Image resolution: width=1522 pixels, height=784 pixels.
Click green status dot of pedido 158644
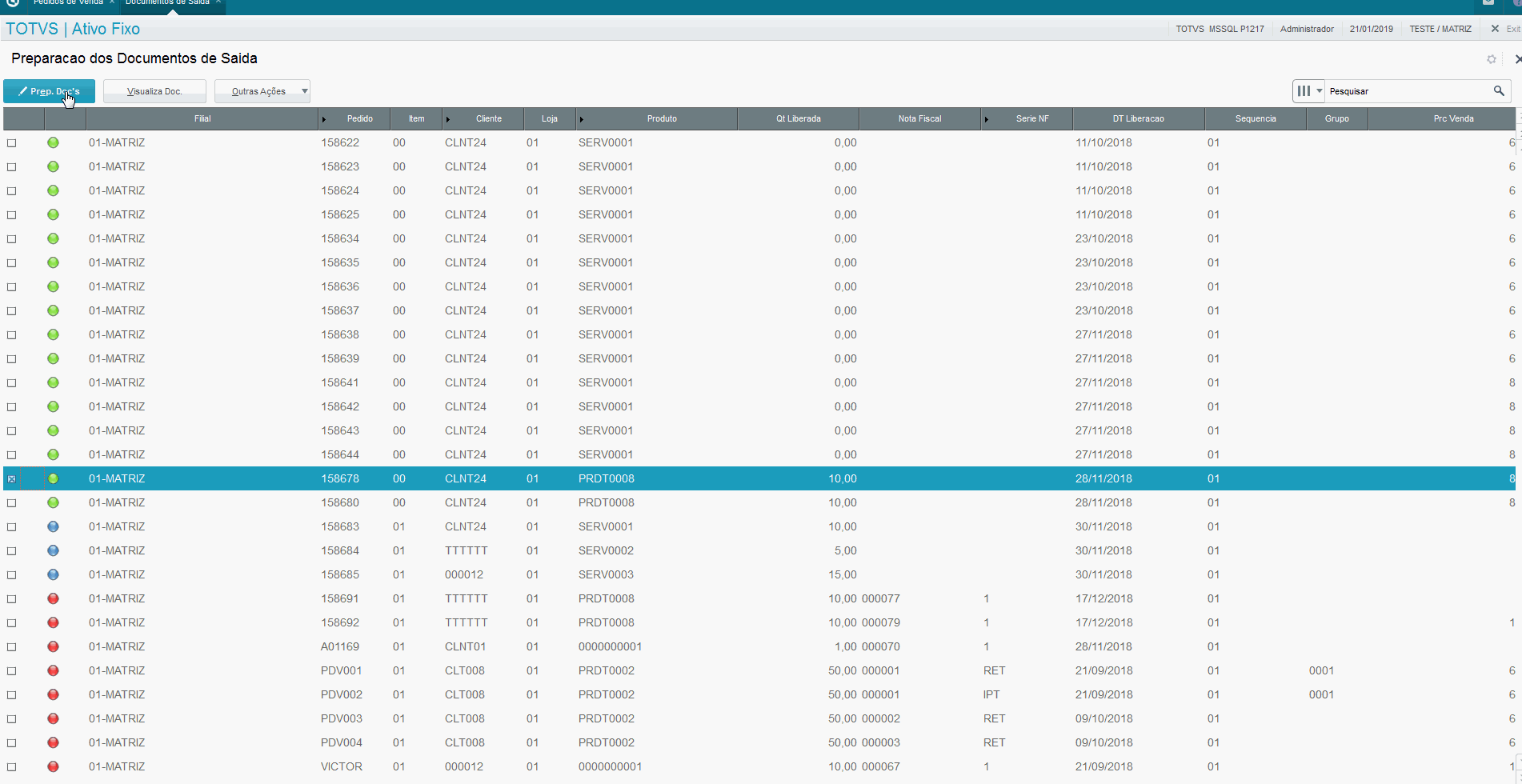point(53,454)
